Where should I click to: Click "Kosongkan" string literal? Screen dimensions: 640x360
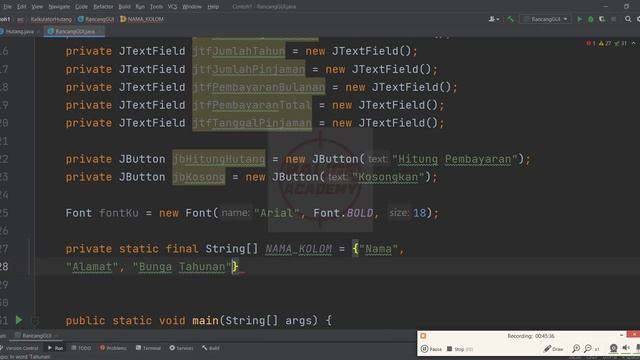pyautogui.click(x=388, y=177)
